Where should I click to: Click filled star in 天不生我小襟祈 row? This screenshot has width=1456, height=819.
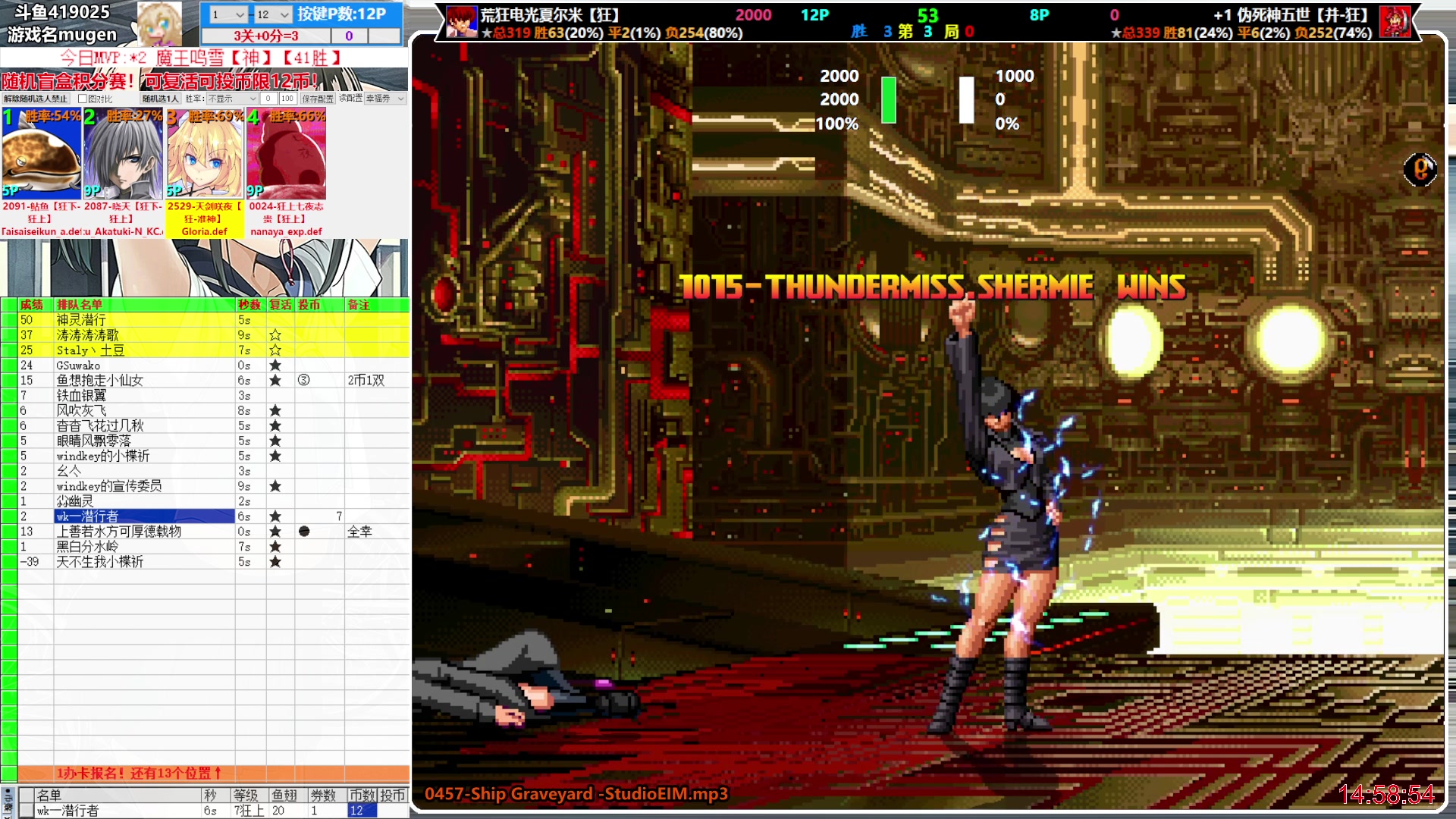pyautogui.click(x=275, y=562)
